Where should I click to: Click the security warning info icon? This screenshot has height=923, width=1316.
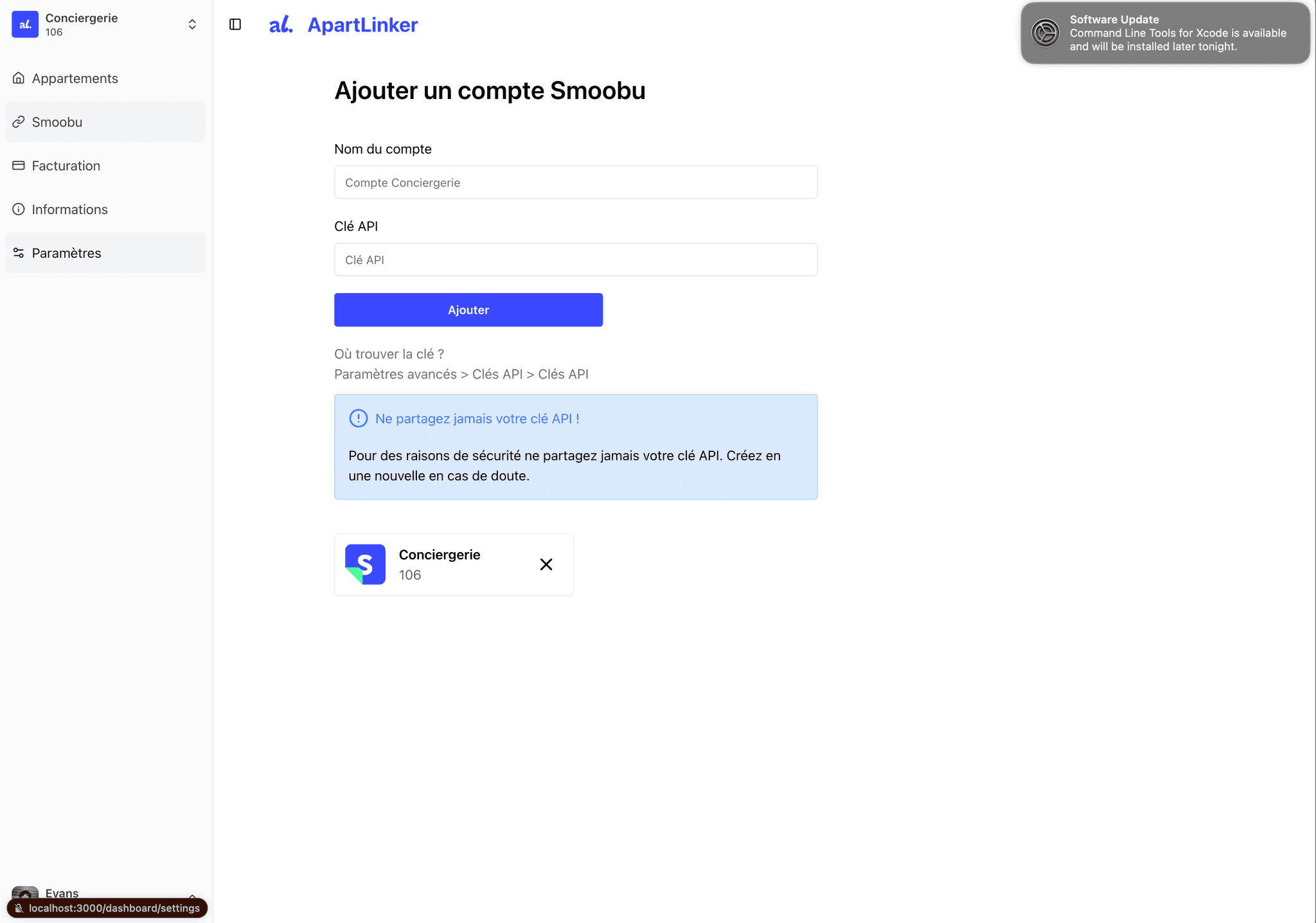point(357,418)
